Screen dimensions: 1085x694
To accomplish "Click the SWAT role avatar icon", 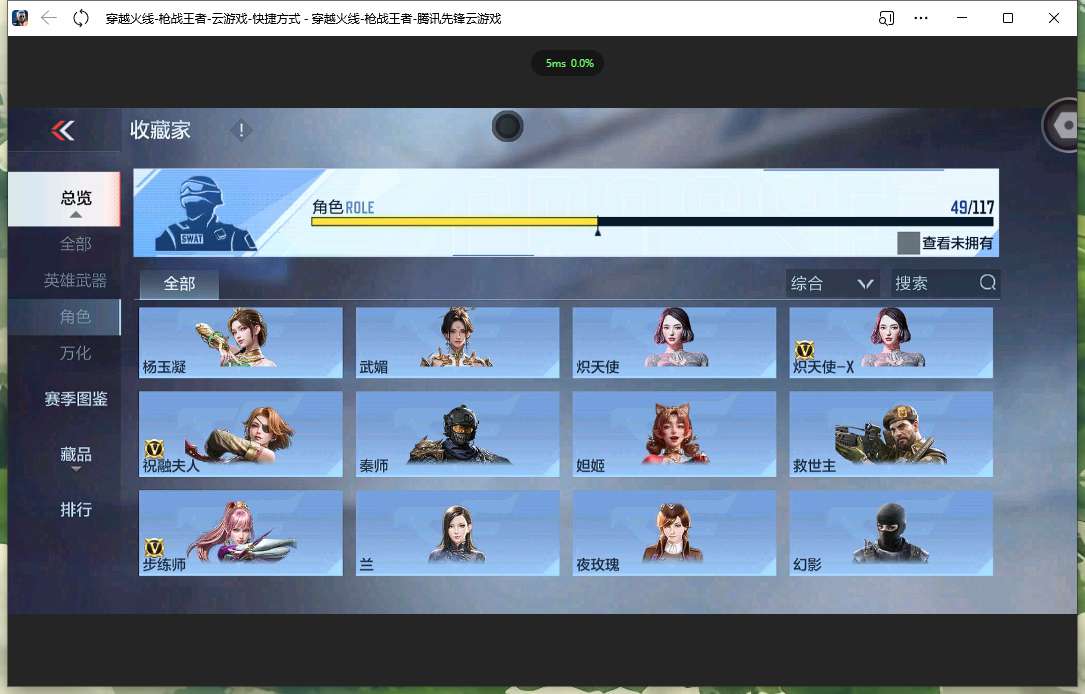I will click(206, 213).
